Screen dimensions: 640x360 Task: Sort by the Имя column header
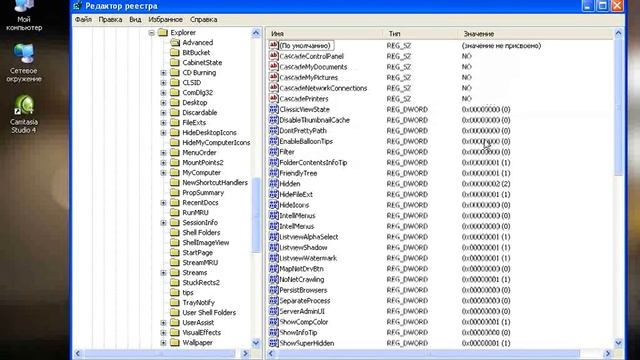[325, 34]
